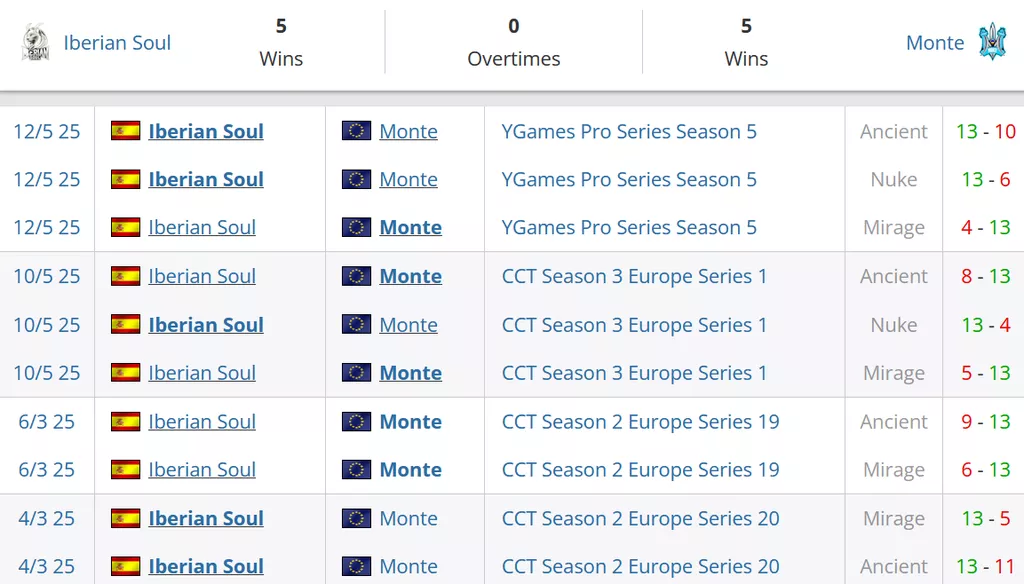Open YGames Pro Series Season 5 Ancient event
This screenshot has height=584, width=1024.
click(x=629, y=131)
